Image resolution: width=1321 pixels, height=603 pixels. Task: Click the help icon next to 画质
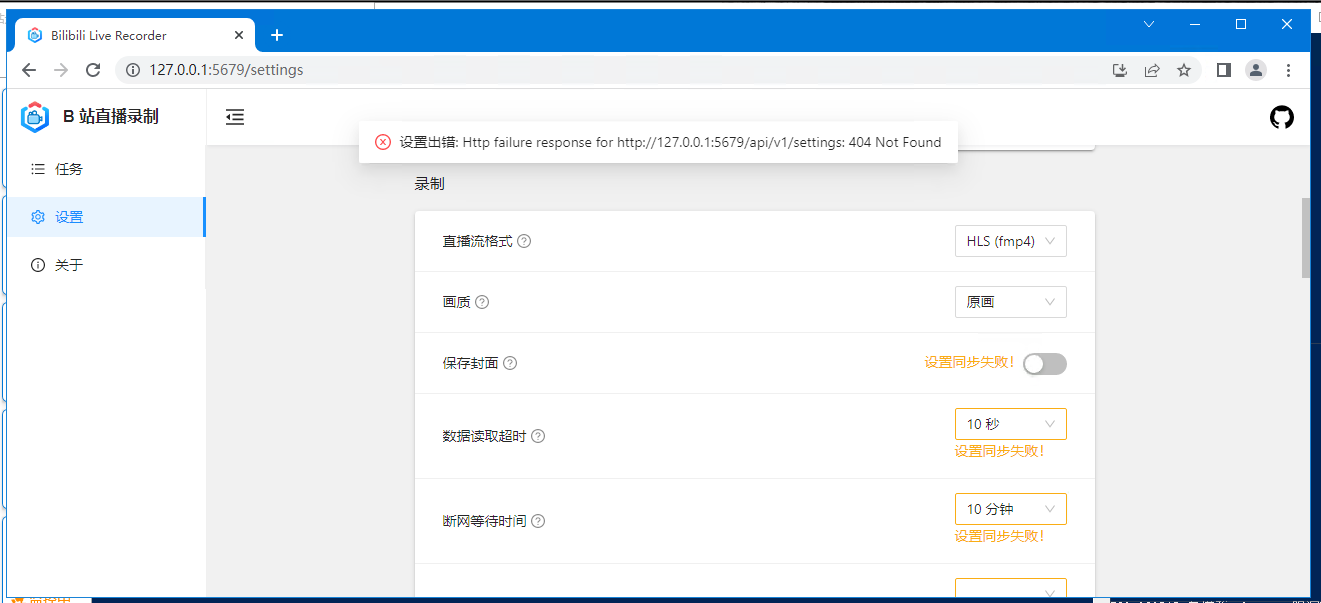pos(482,301)
